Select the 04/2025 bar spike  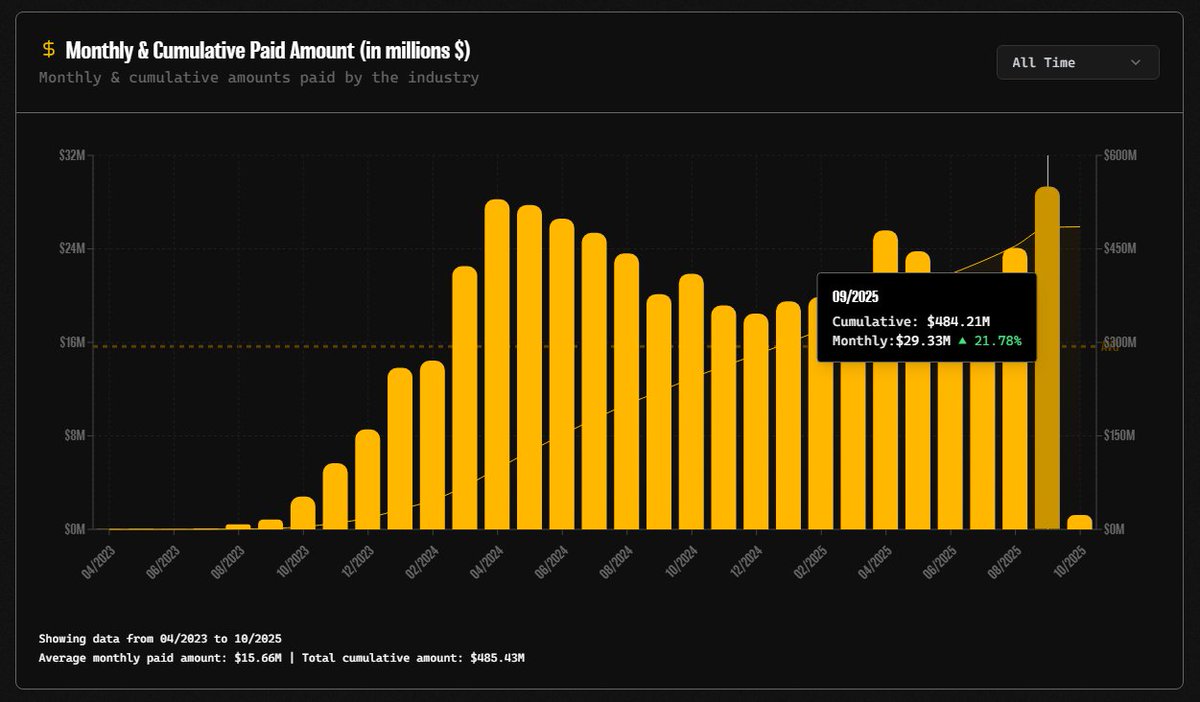tap(884, 380)
